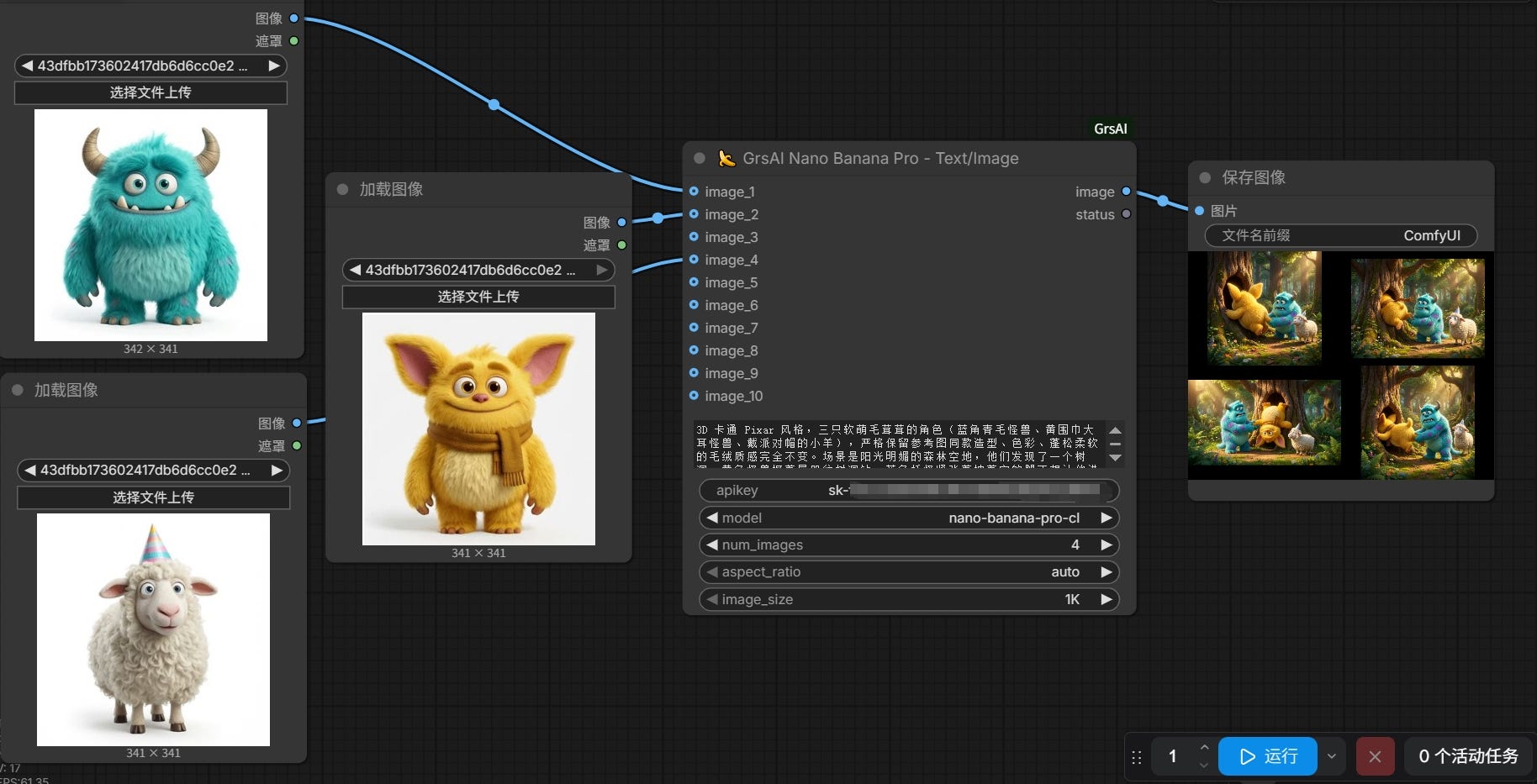Click 图像 output socket of blue monster node
The image size is (1537, 784).
293,18
